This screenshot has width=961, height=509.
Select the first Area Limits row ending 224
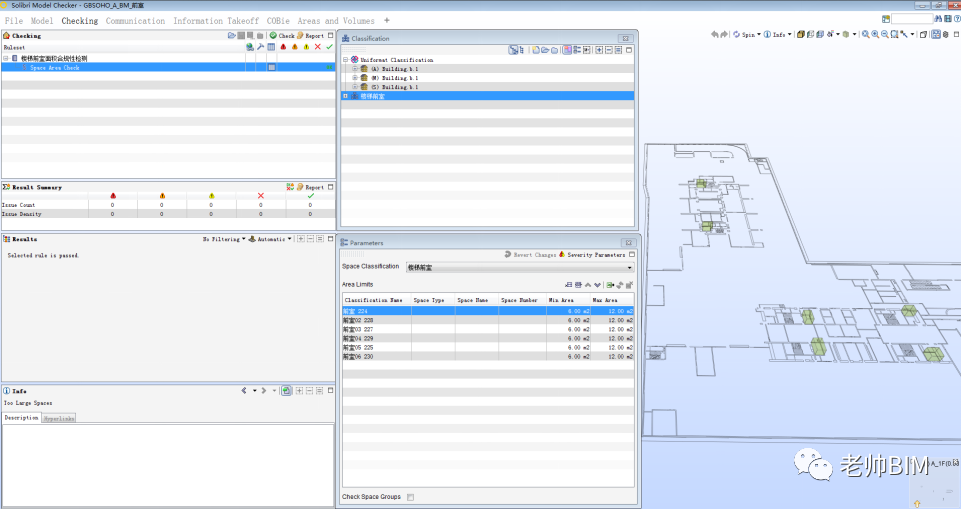tap(488, 311)
